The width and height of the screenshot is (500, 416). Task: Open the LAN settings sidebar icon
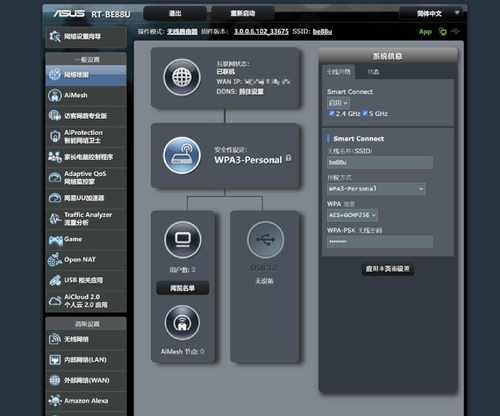pos(55,360)
